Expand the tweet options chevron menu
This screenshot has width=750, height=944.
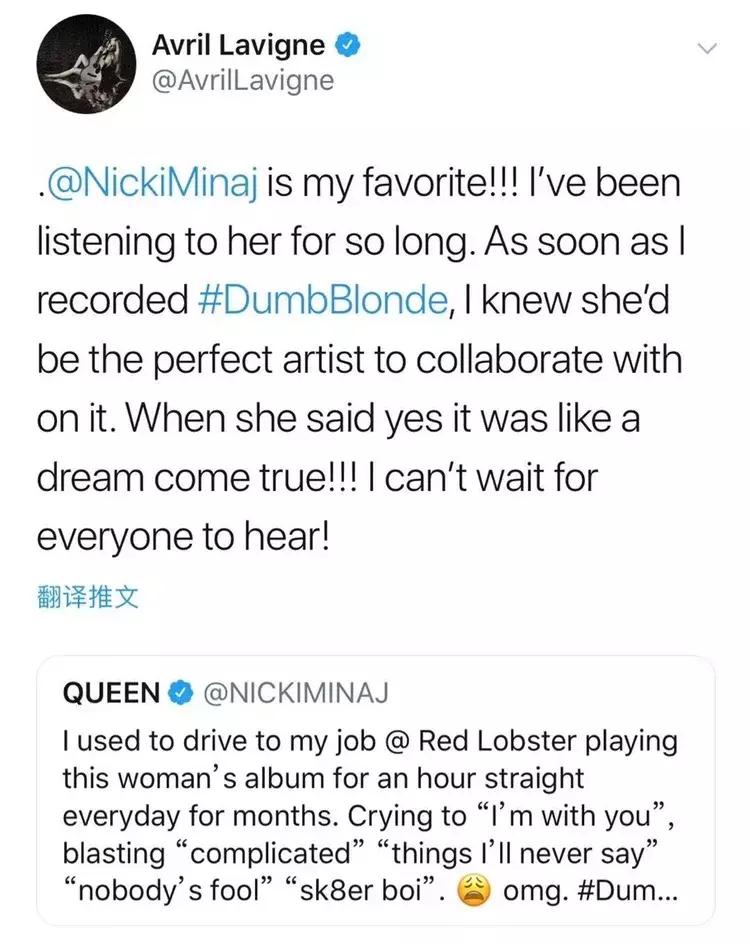tap(706, 48)
